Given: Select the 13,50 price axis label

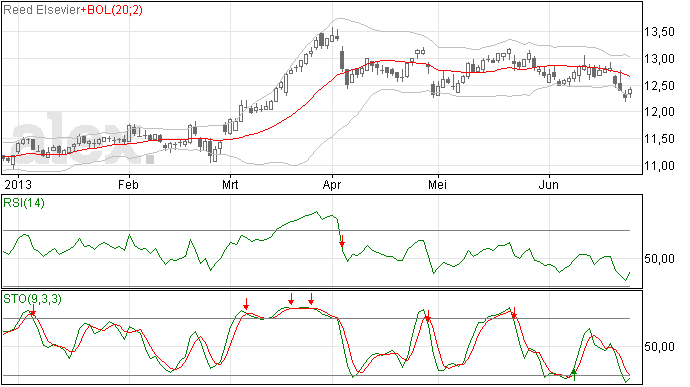Looking at the screenshot, I should point(659,32).
